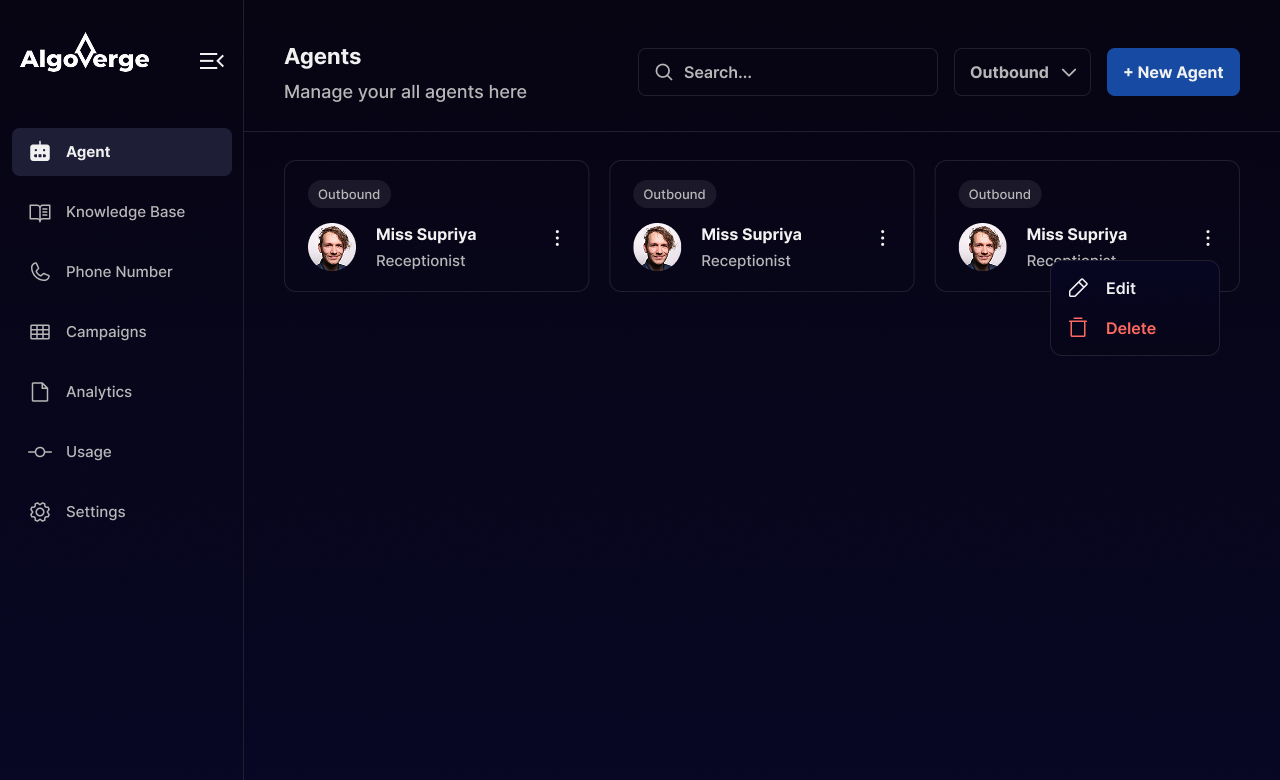Open three-dot menu on second agent card
Viewport: 1280px width, 780px height.
[883, 238]
